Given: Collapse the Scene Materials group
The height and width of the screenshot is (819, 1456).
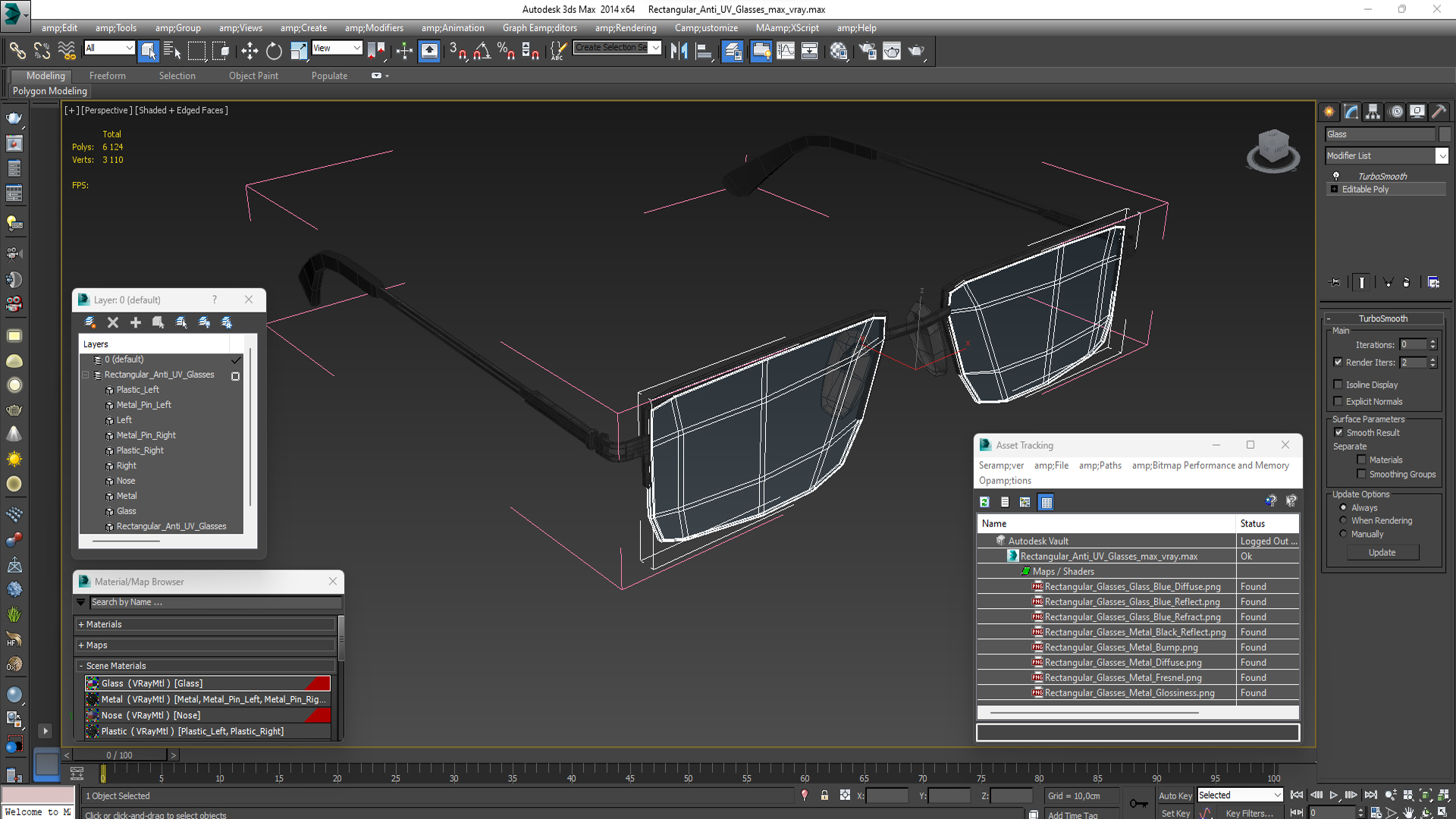Looking at the screenshot, I should (81, 666).
